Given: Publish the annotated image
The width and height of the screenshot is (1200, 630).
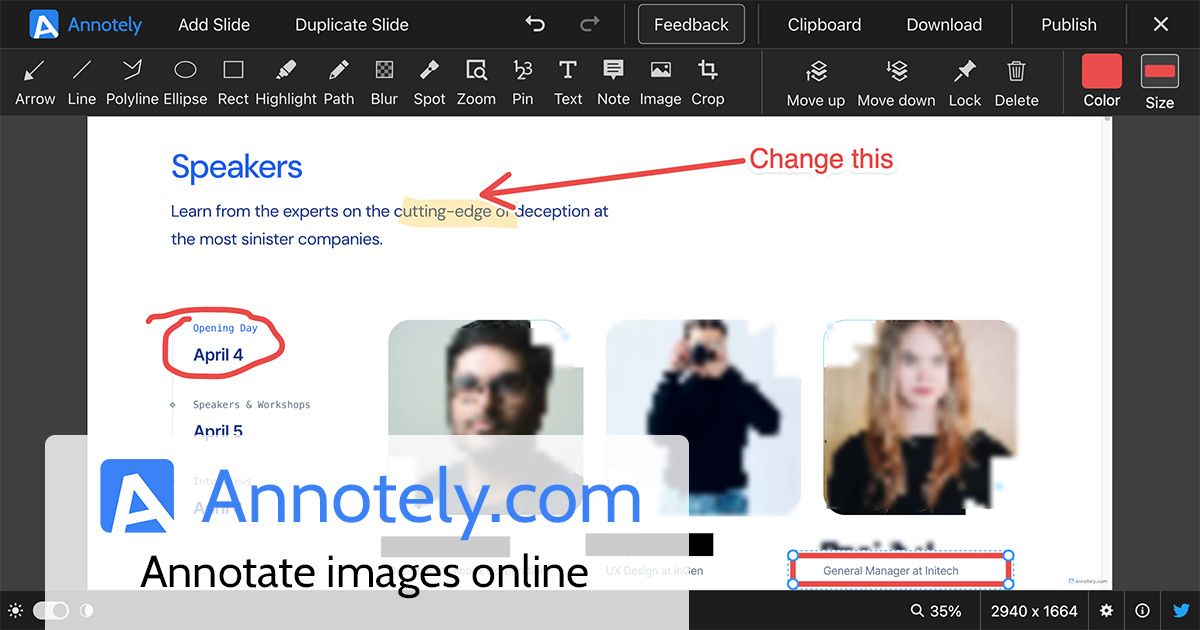Looking at the screenshot, I should click(x=1068, y=24).
